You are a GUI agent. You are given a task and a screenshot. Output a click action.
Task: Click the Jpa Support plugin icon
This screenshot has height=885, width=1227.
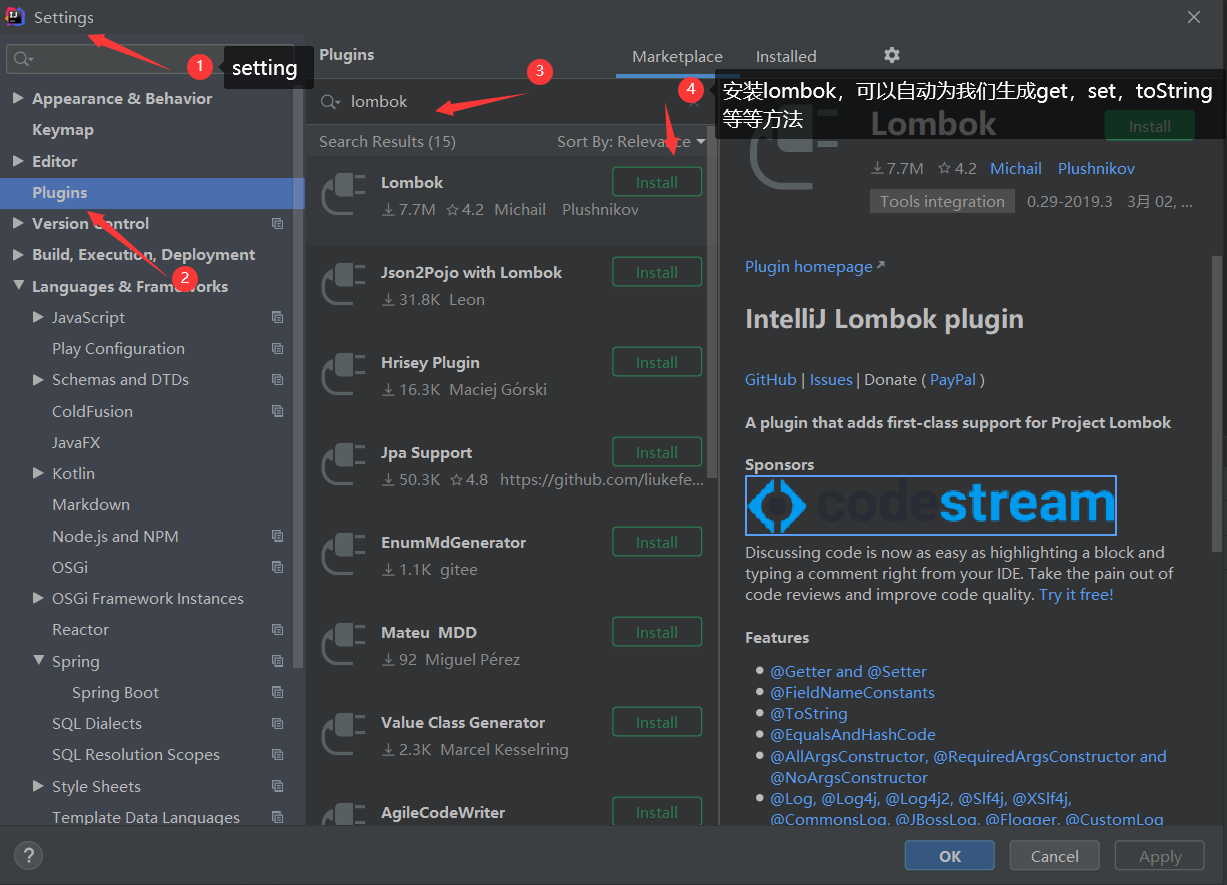tap(343, 465)
